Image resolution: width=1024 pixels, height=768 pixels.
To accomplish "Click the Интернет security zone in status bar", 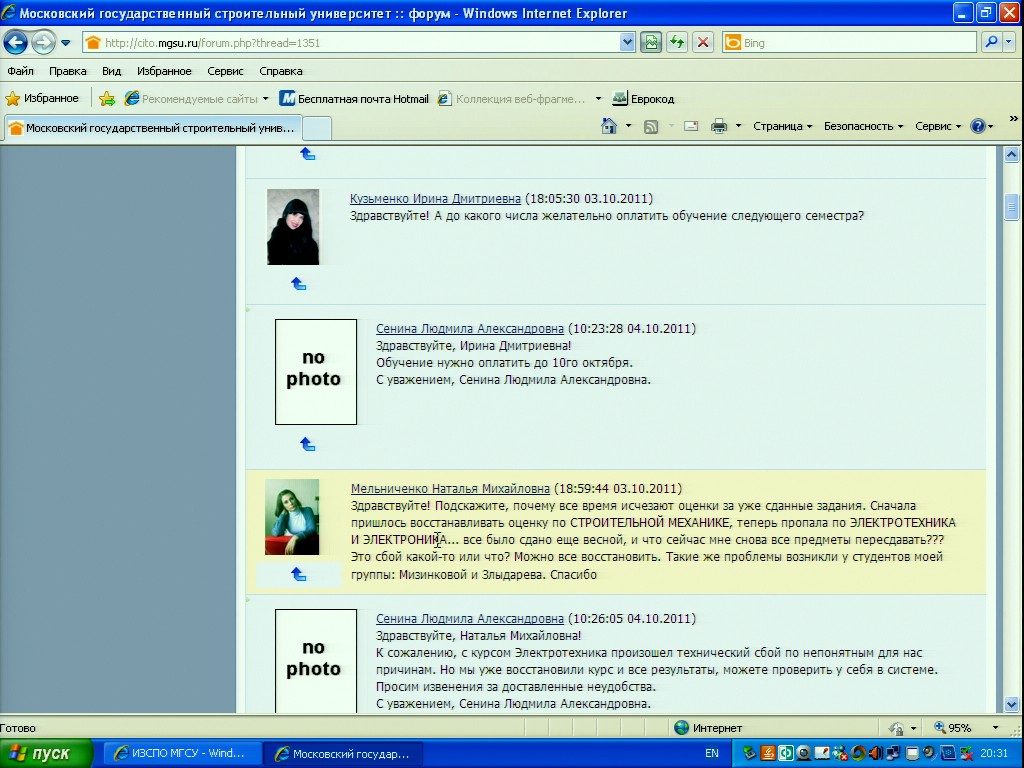I will coord(709,728).
